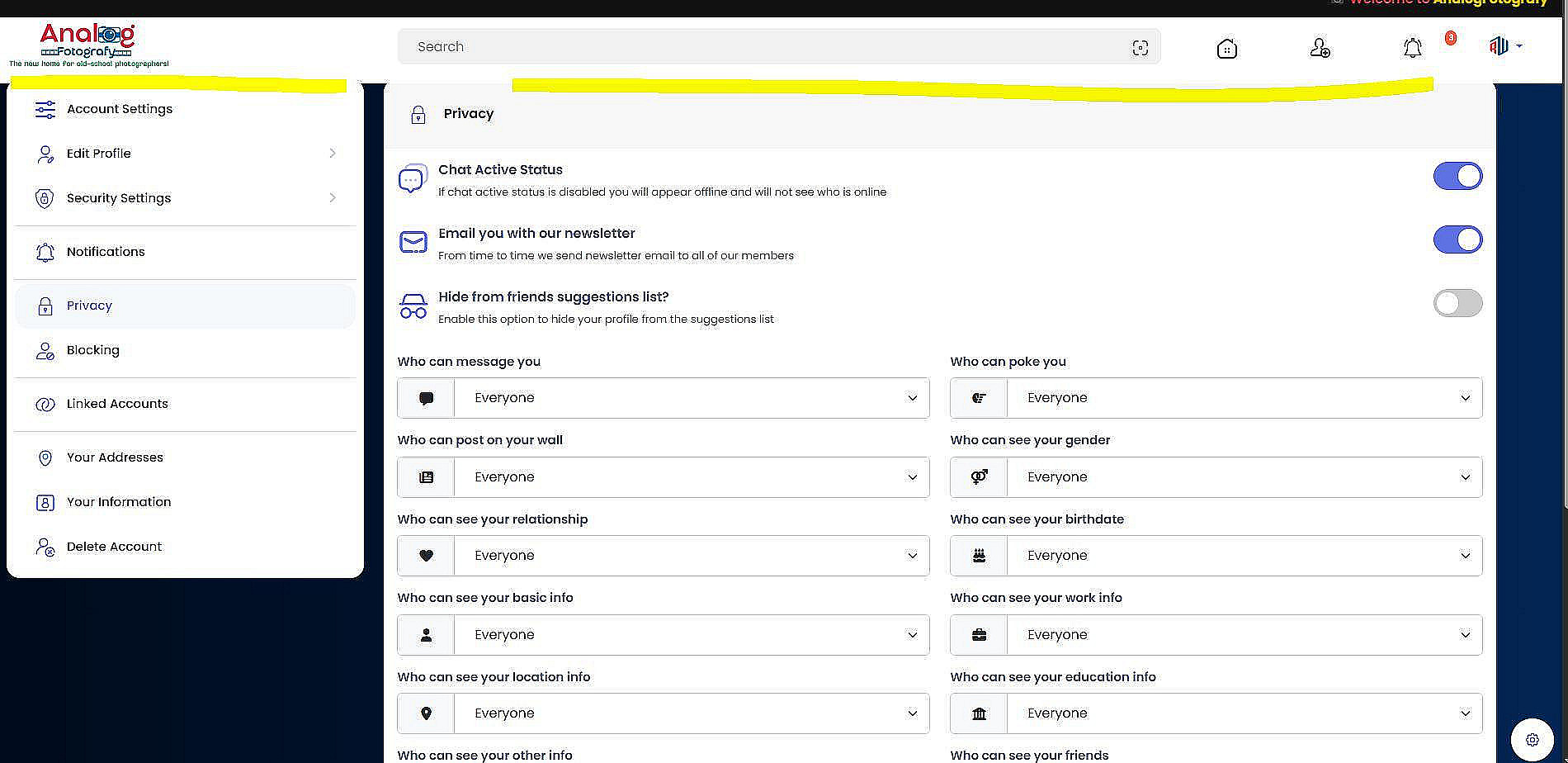The image size is (1568, 763).
Task: Click the location pin icon by location dropdown
Action: tap(426, 713)
